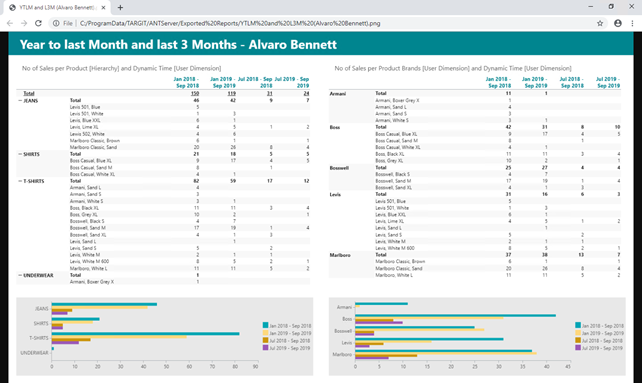Go forward using the browser forward arrow

click(x=24, y=23)
